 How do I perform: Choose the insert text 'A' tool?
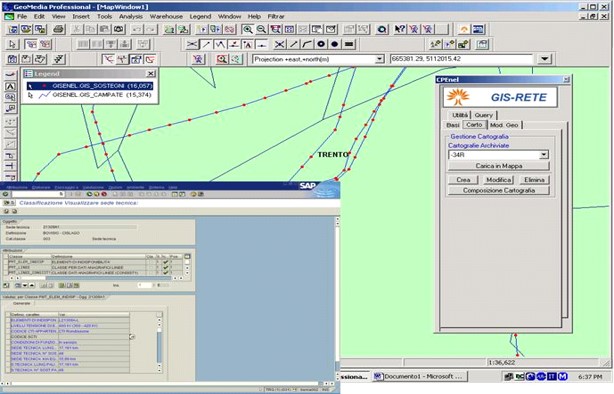coord(248,44)
